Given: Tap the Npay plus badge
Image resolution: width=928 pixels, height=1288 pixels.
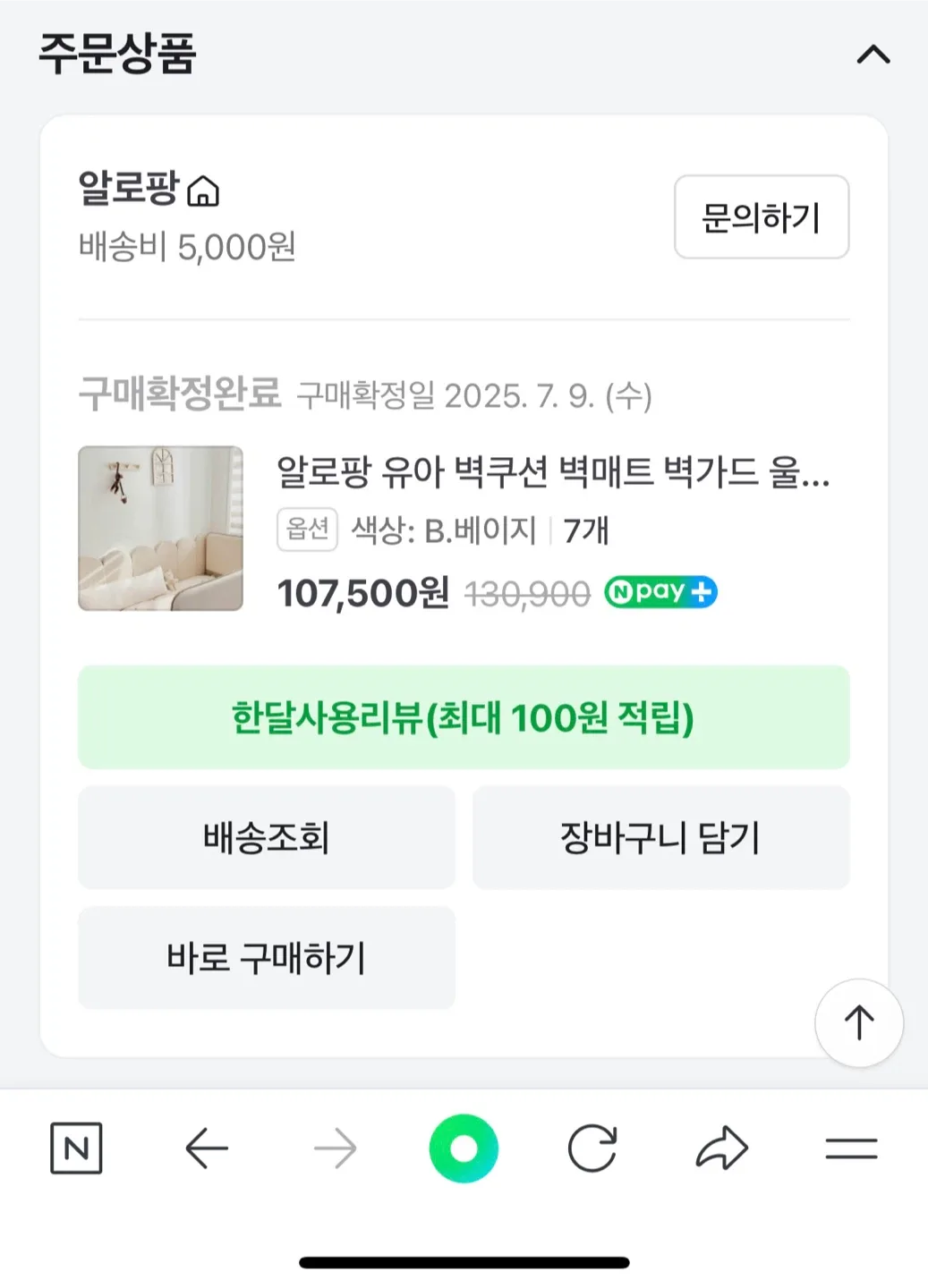Looking at the screenshot, I should [660, 592].
